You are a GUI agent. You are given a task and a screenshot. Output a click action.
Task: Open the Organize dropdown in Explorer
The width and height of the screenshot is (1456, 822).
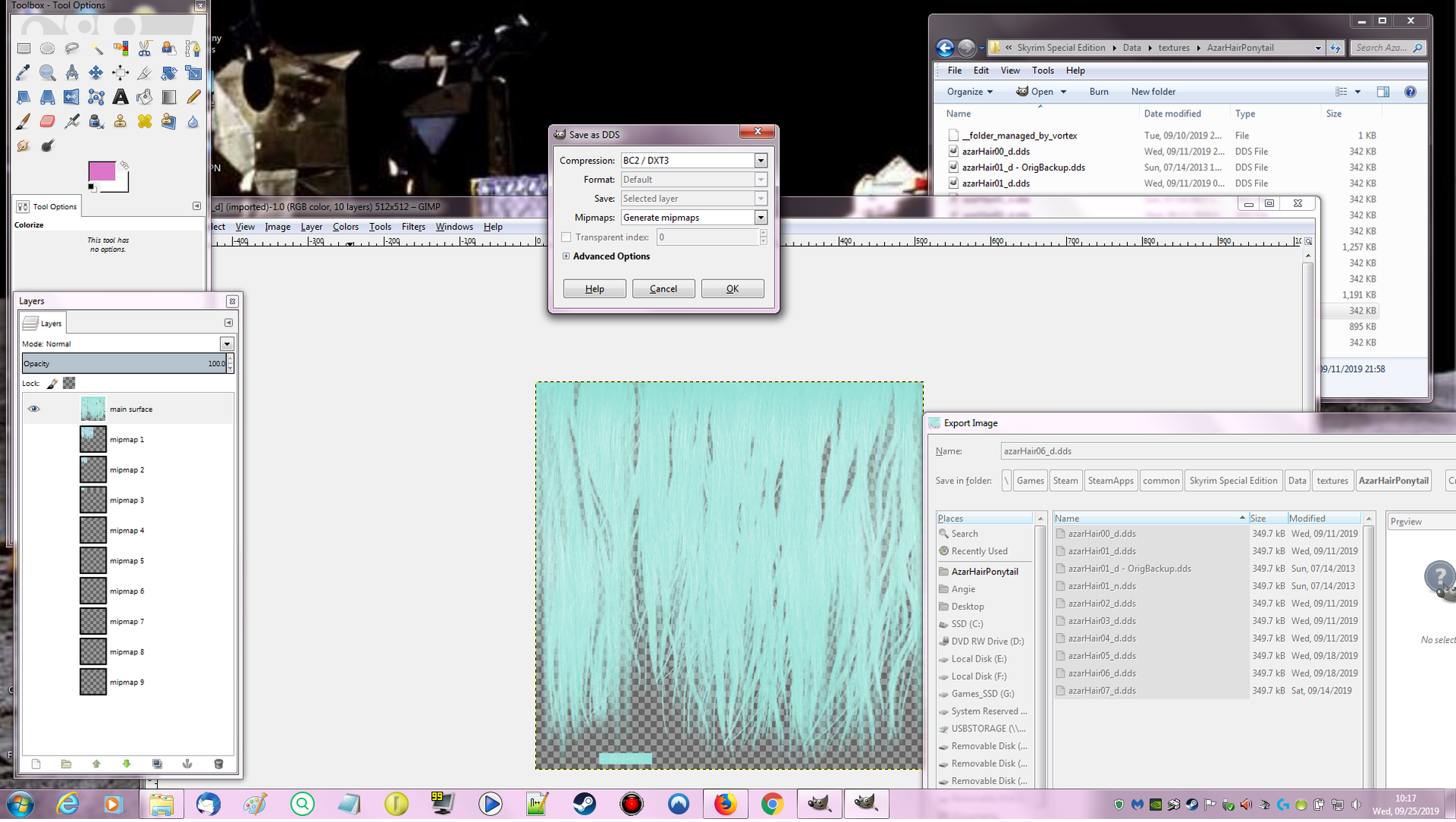(x=969, y=91)
